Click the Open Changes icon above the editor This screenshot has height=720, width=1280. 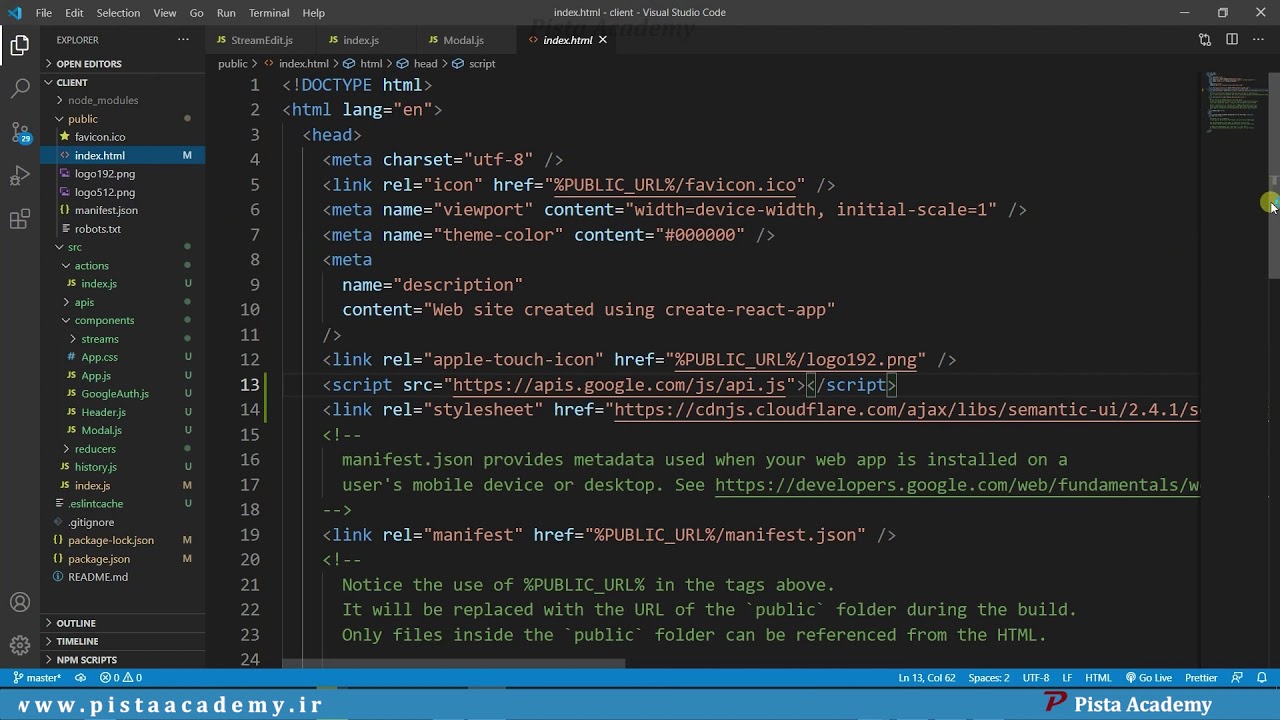click(1205, 40)
